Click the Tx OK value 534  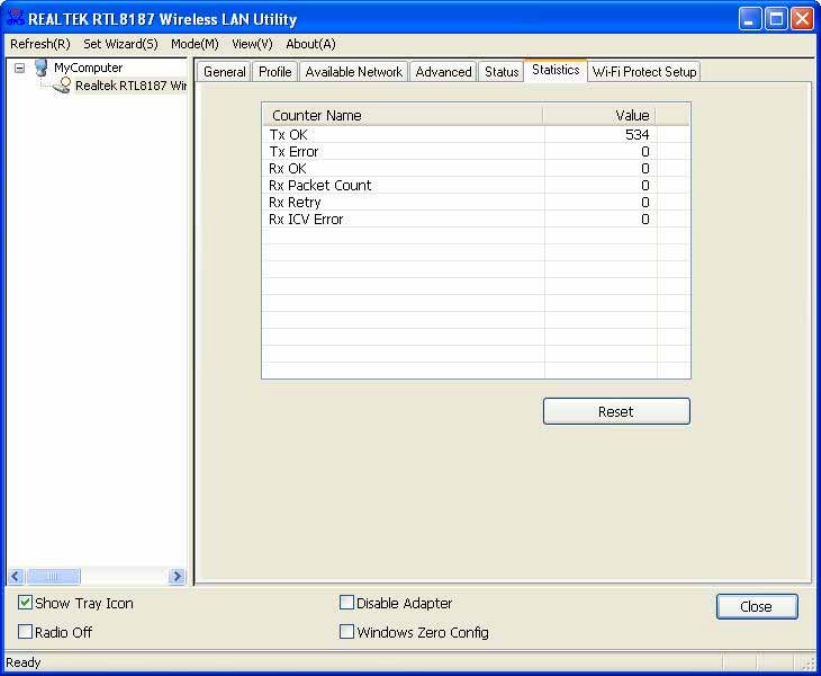637,135
